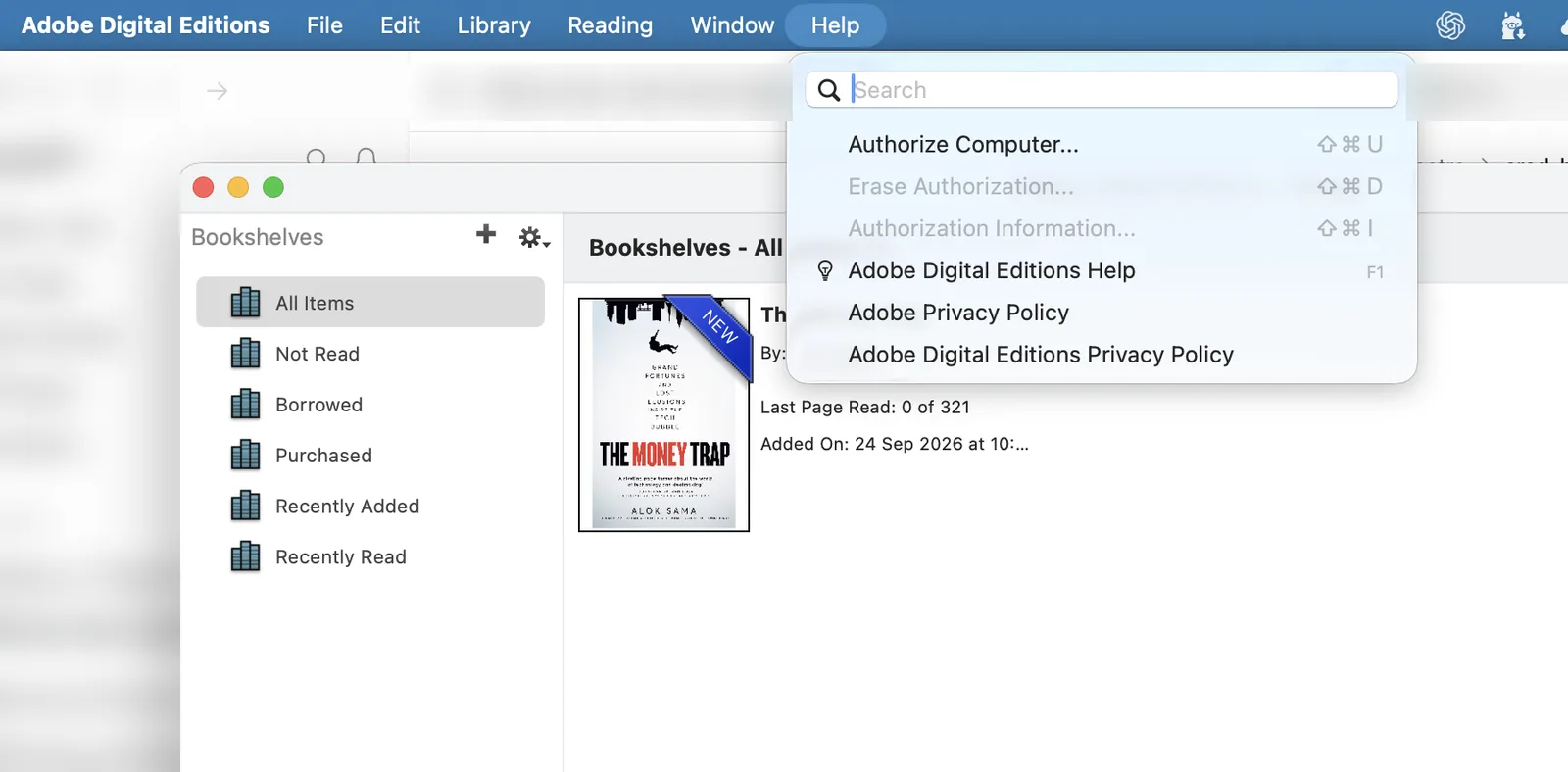Choose Adobe Digital Editions Help item
Screen dimensions: 1568x772
(x=1102, y=270)
